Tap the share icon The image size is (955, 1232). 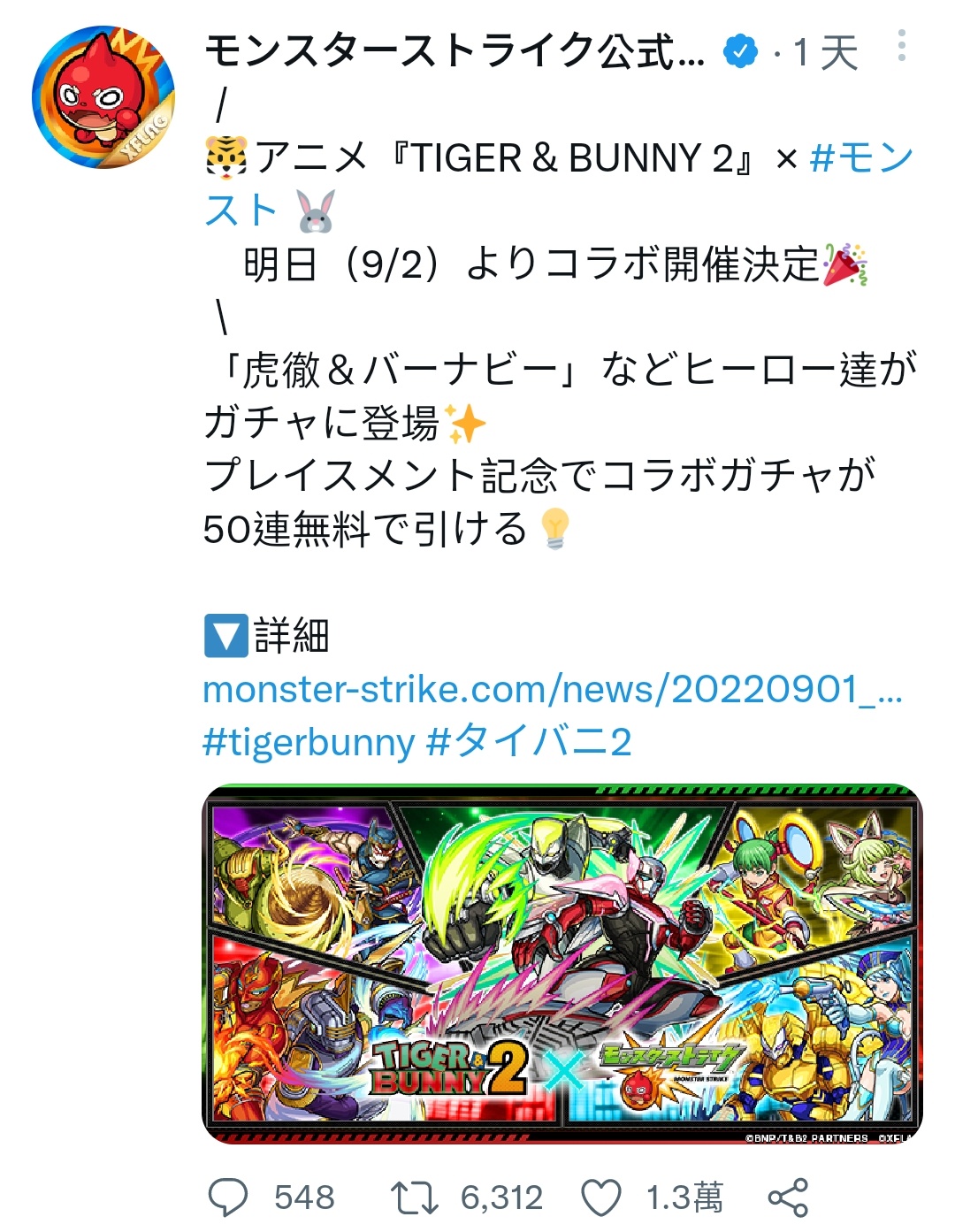click(788, 1198)
